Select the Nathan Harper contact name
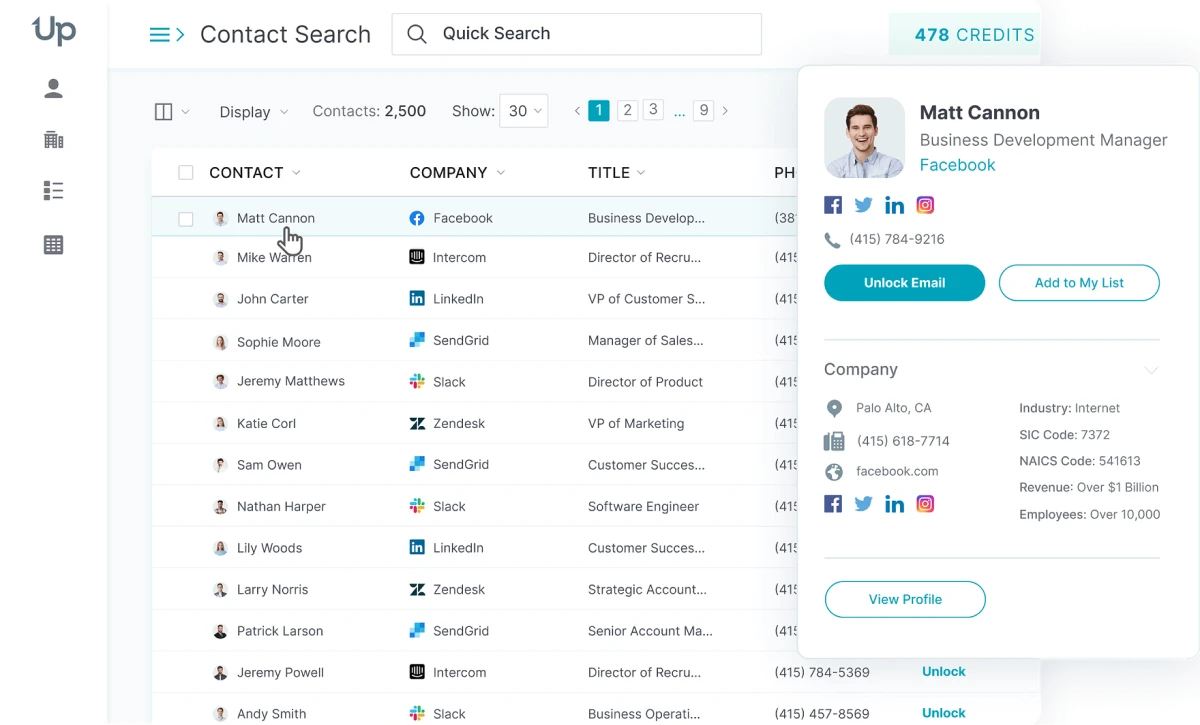This screenshot has width=1200, height=725. click(x=281, y=506)
